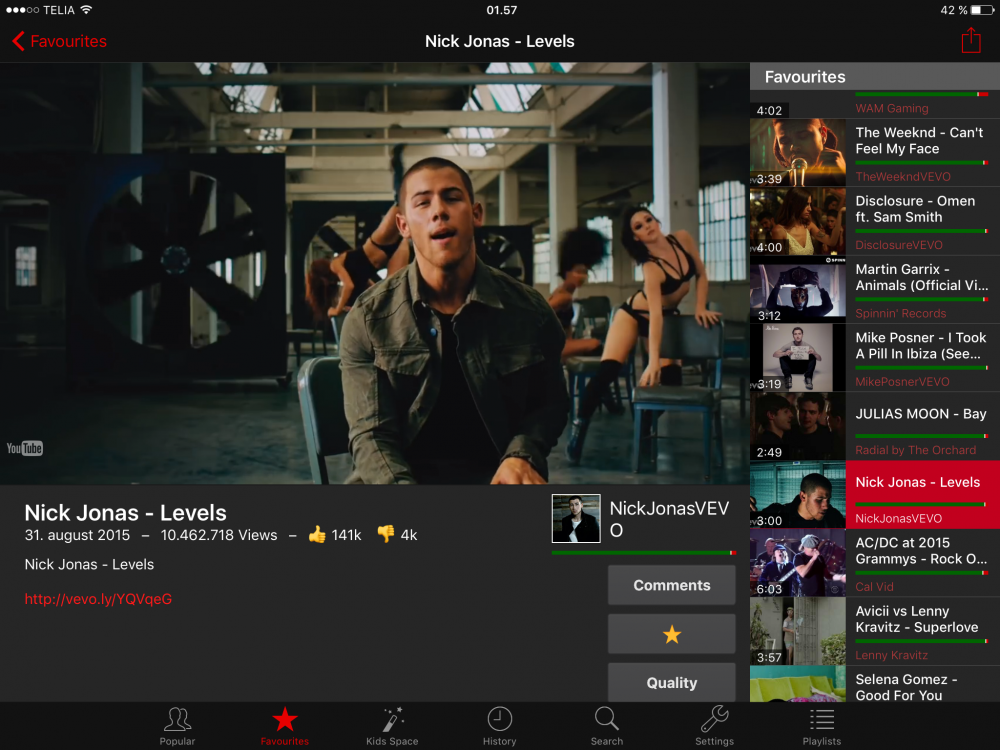This screenshot has width=1000, height=750.
Task: Click the thumbs down dislike icon
Action: point(386,534)
